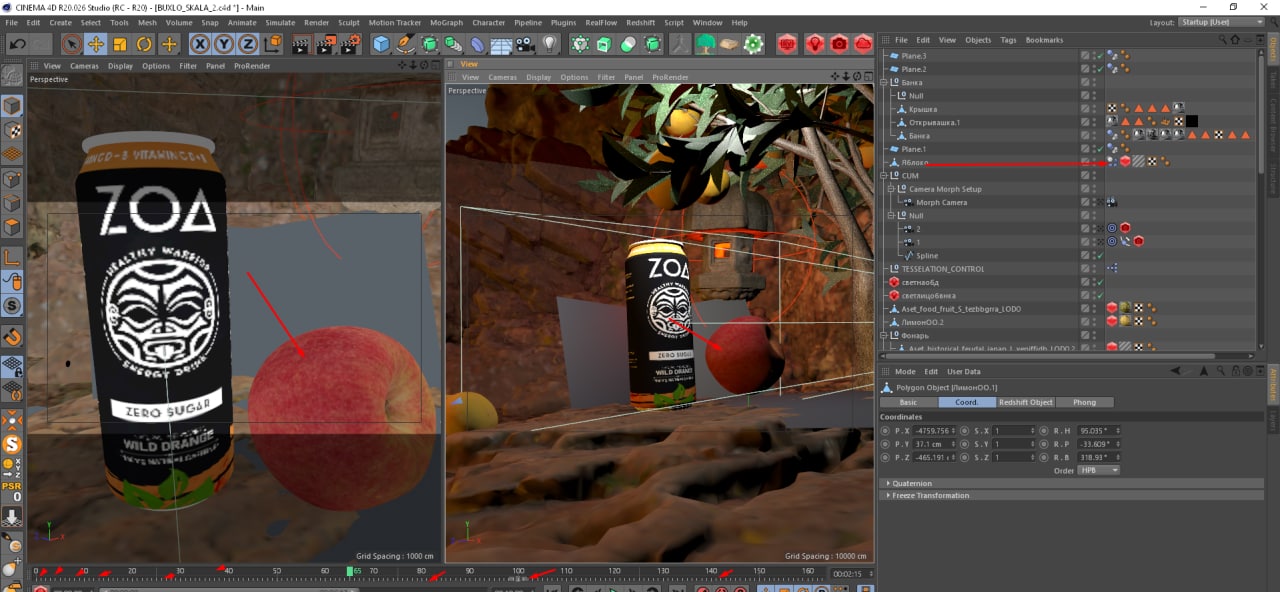
Task: Open Object Manager Tags menu
Action: click(x=1008, y=40)
